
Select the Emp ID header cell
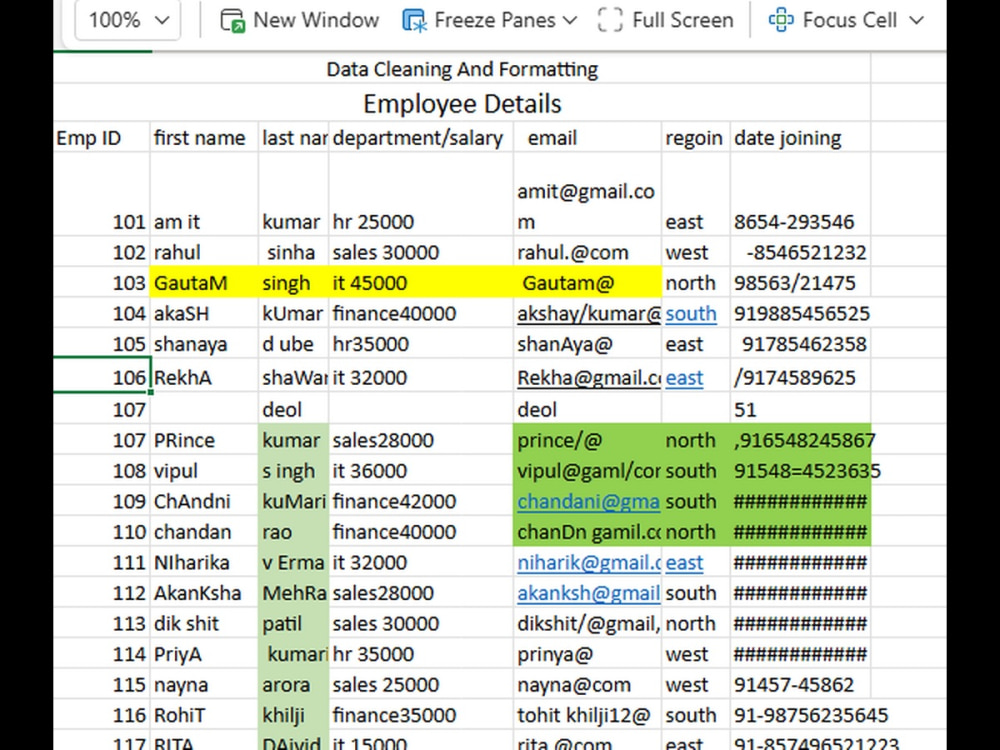[101, 138]
